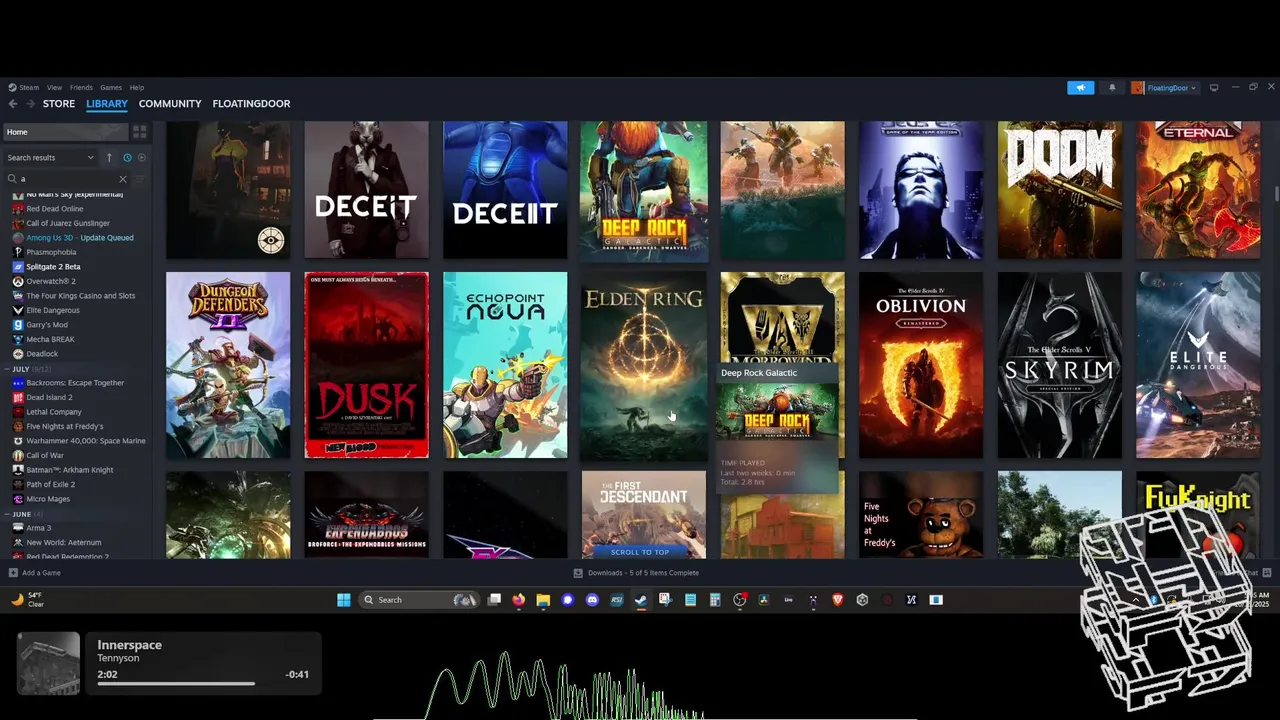
Task: Click the library search field
Action: click(68, 179)
